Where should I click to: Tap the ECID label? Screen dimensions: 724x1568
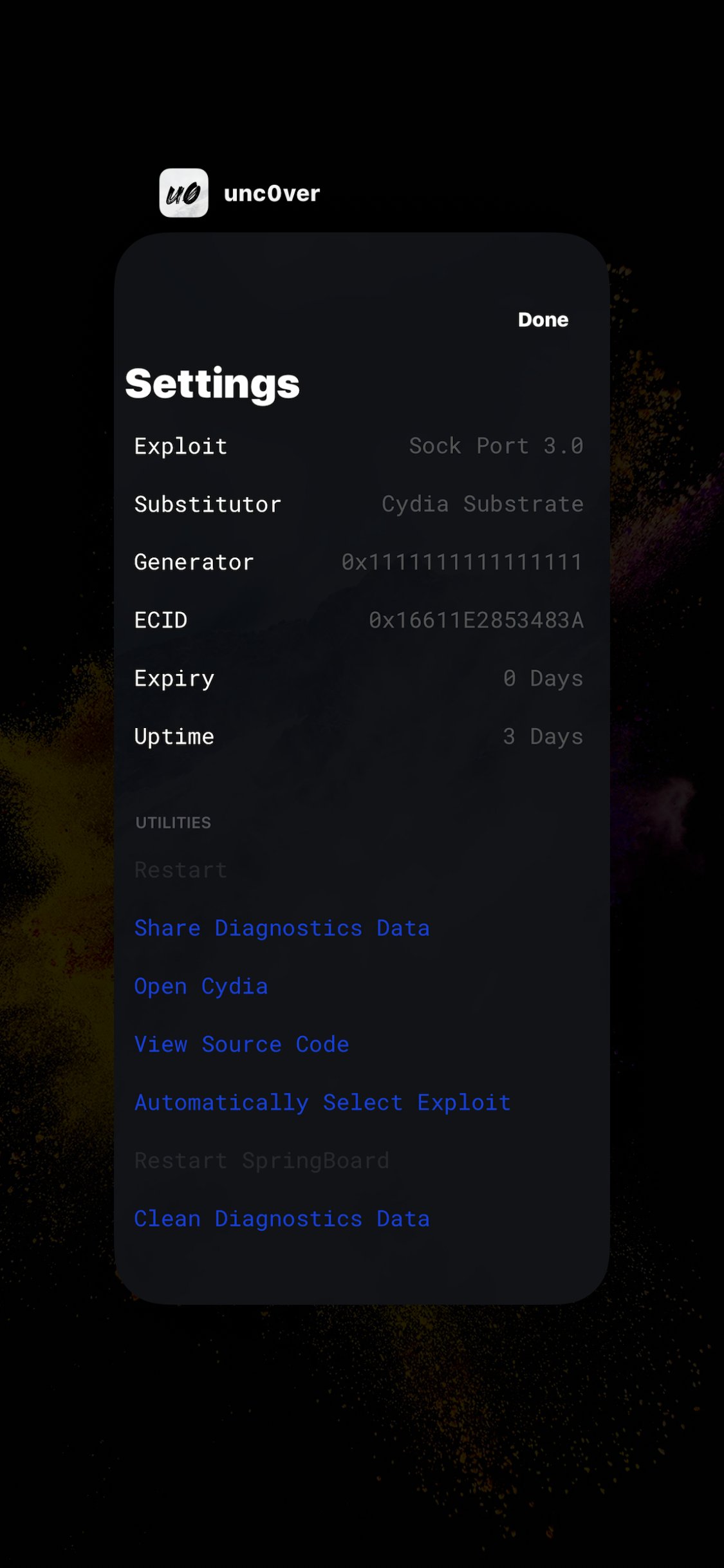coord(161,621)
